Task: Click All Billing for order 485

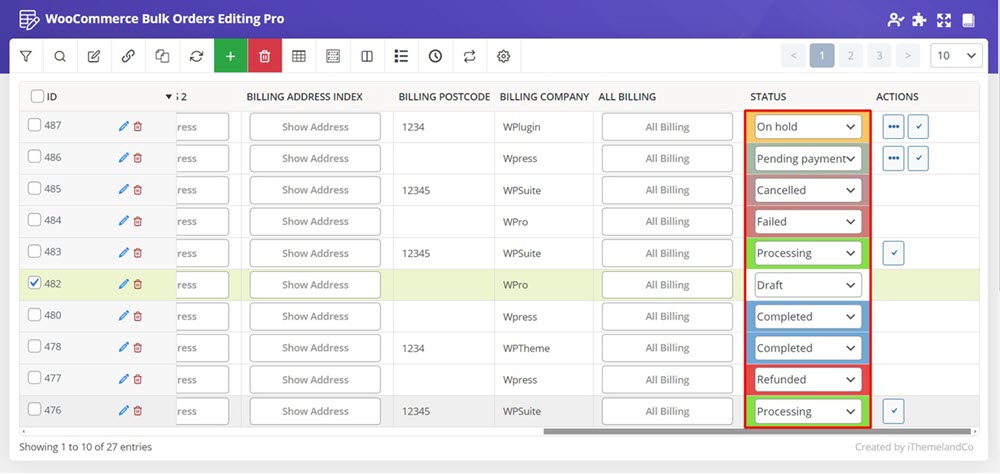Action: [667, 190]
